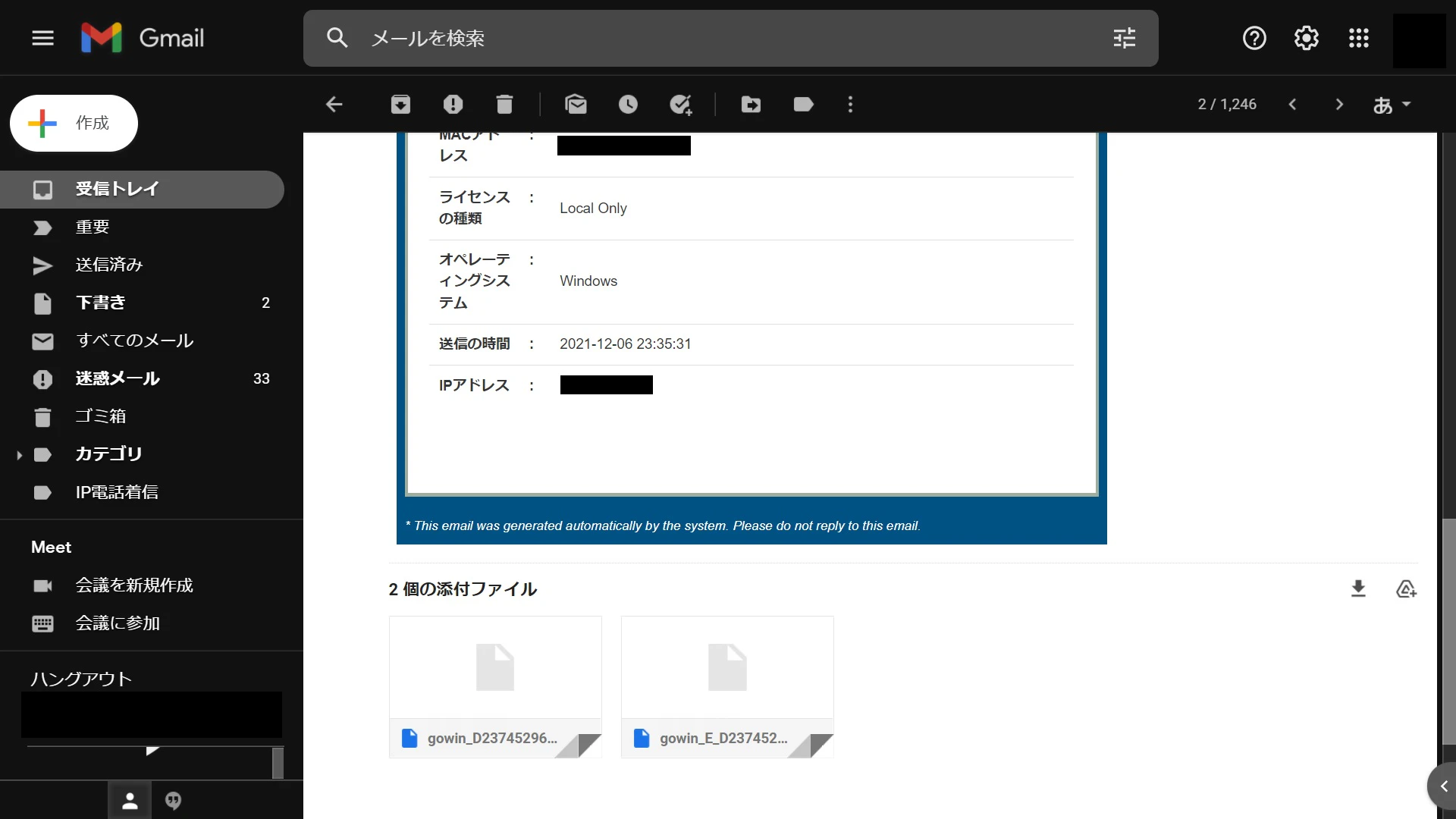Download all attachments
The height and width of the screenshot is (819, 1456).
(x=1358, y=588)
